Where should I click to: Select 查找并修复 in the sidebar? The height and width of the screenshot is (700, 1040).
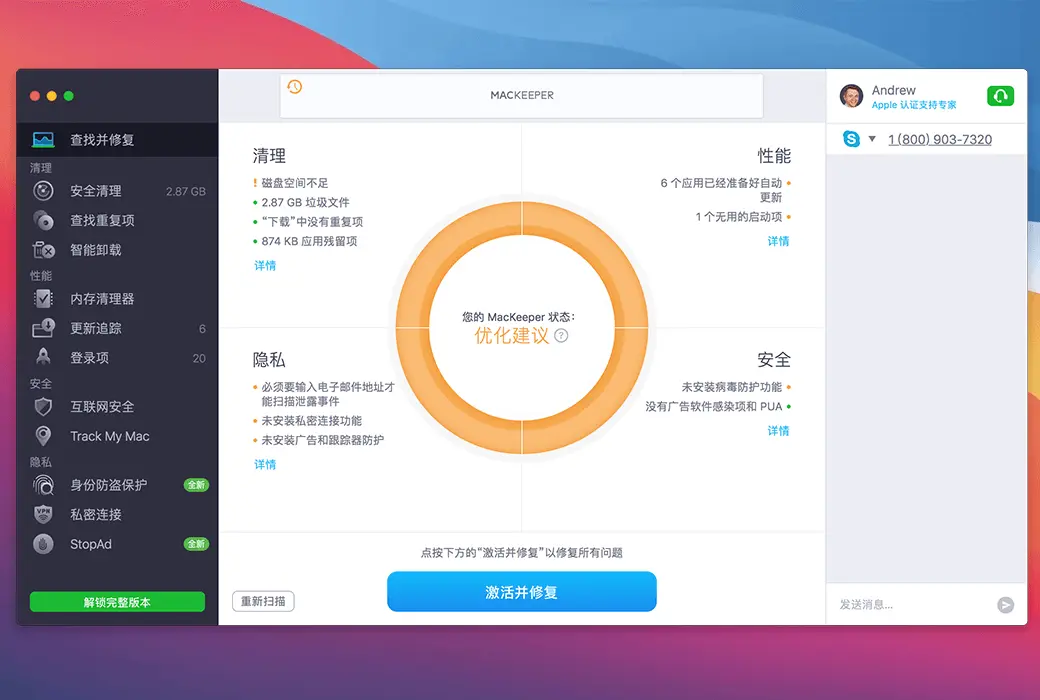coord(117,139)
